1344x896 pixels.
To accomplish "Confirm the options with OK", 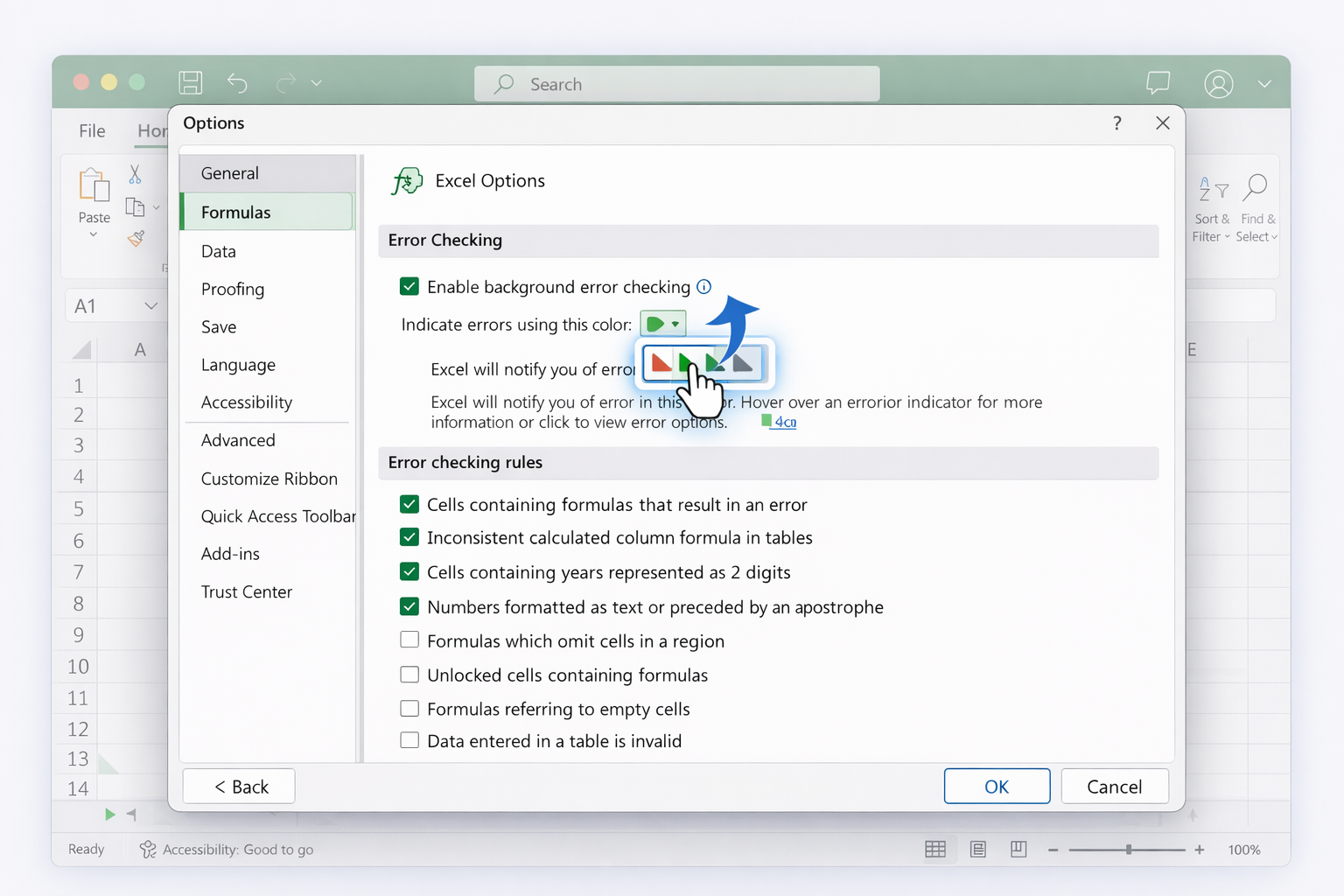I will pos(997,787).
